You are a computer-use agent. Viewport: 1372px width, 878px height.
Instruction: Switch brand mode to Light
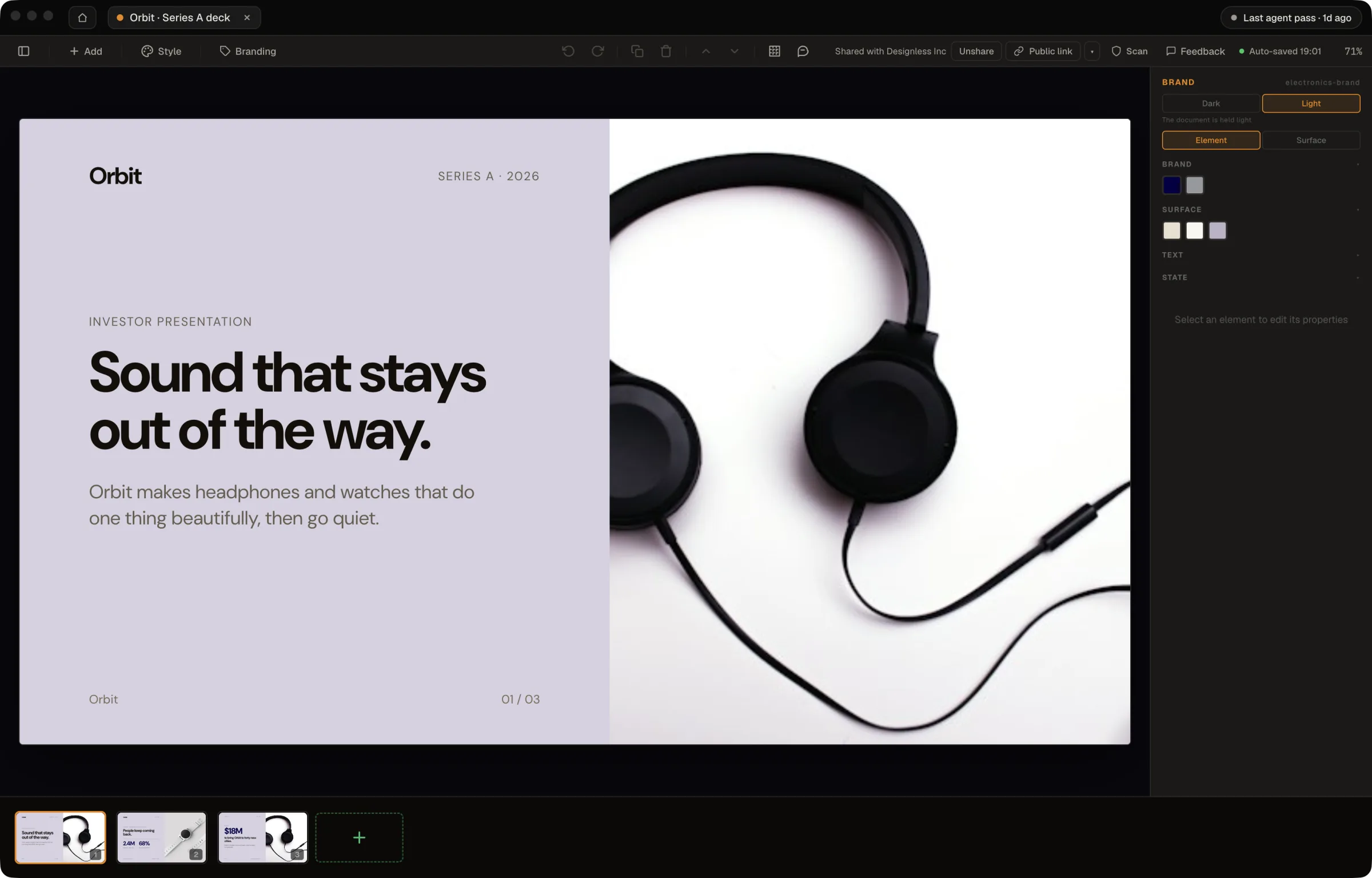1311,104
